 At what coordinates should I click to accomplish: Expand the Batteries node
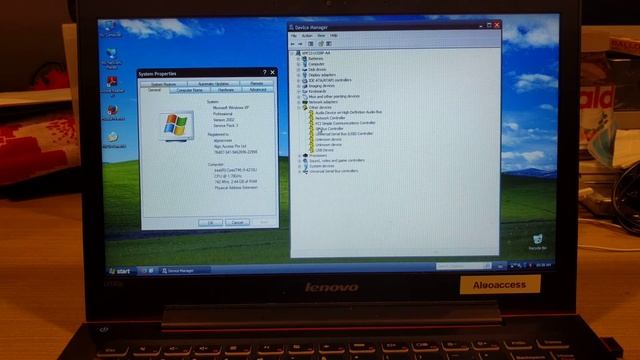coord(298,58)
